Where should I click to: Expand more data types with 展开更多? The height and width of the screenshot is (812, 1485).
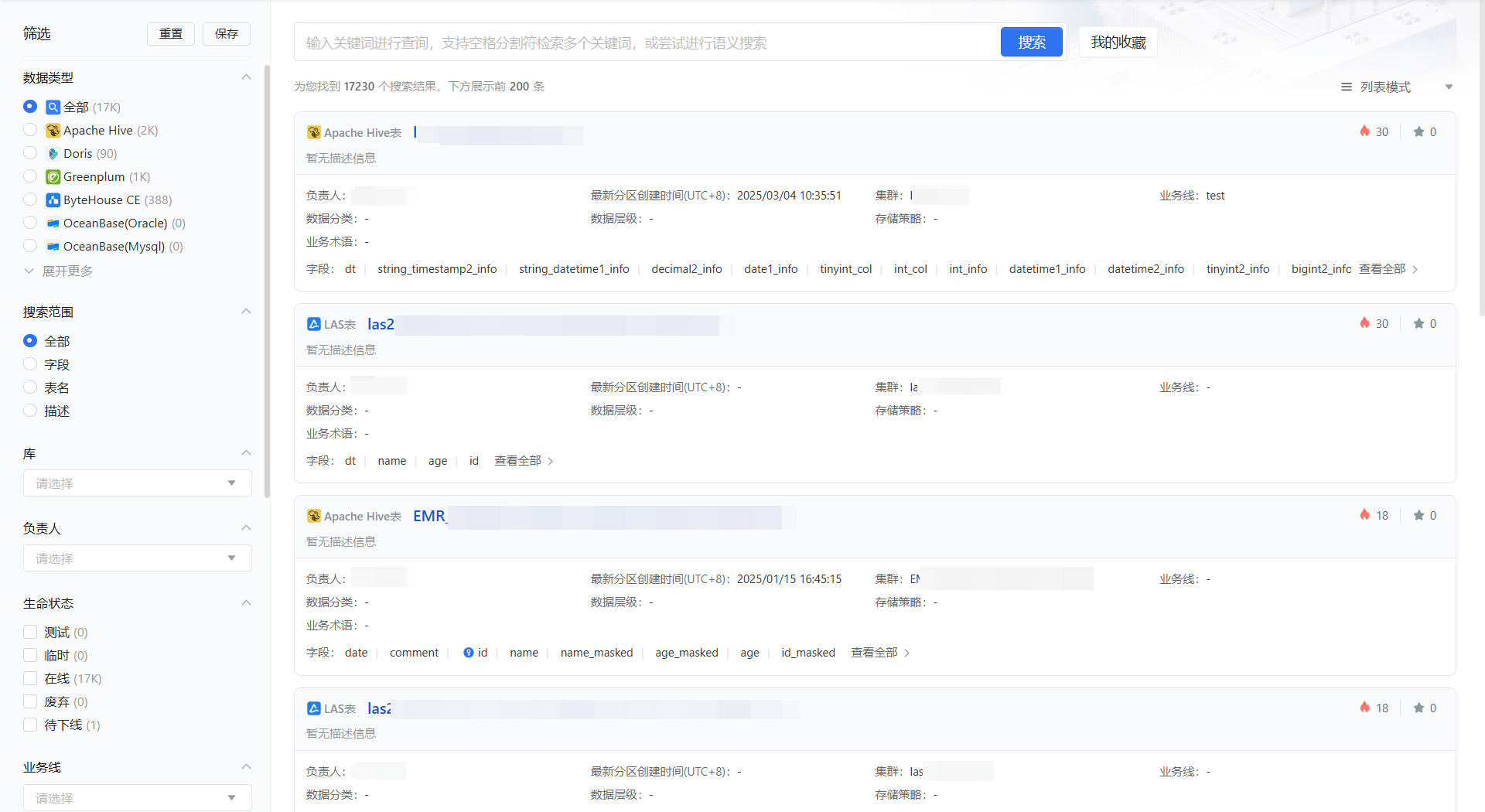[x=59, y=271]
